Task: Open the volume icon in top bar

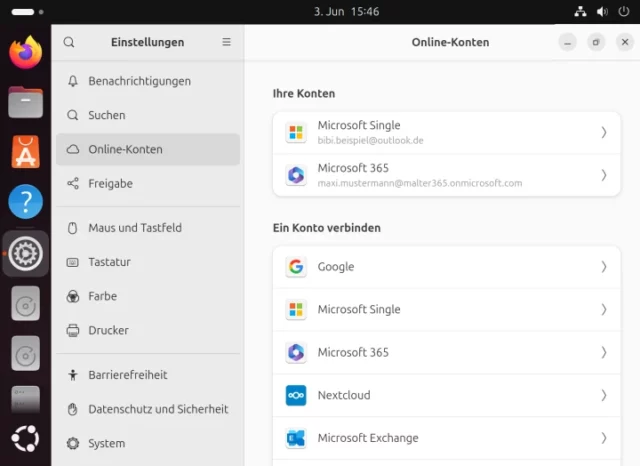Action: click(x=602, y=11)
